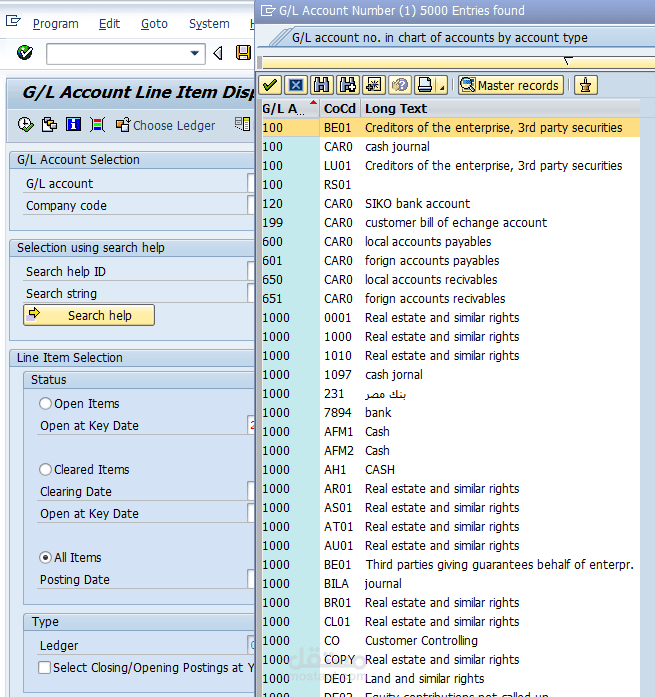This screenshot has height=697, width=655.
Task: Click the Save floppy disk icon
Action: tap(243, 53)
